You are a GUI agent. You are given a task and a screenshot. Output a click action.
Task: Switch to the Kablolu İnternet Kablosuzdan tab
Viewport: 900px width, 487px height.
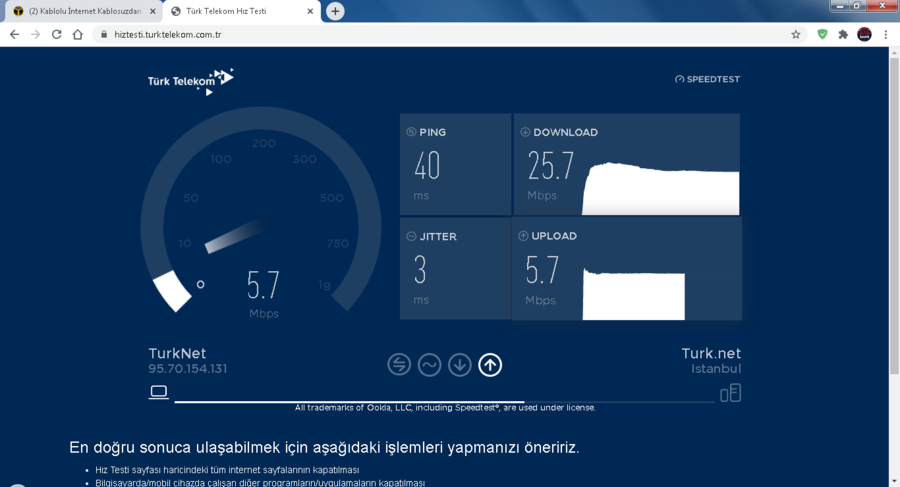click(x=84, y=11)
